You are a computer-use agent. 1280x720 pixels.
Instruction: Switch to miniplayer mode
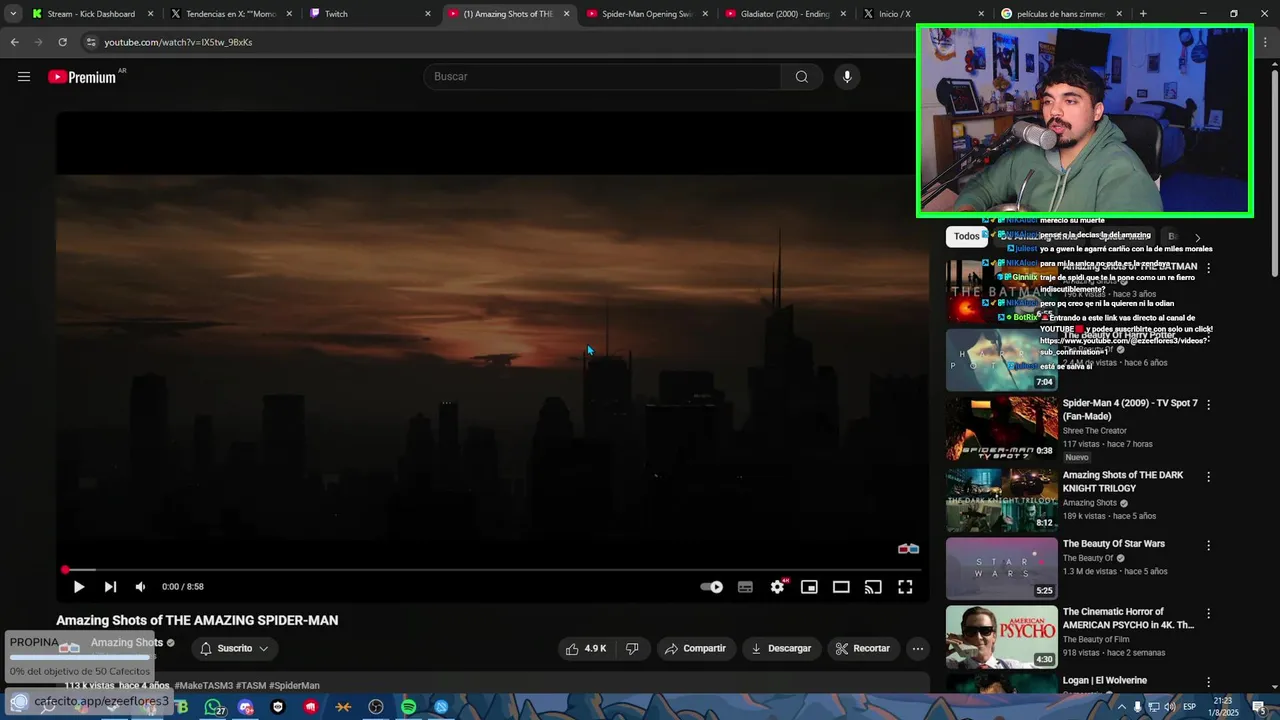809,587
